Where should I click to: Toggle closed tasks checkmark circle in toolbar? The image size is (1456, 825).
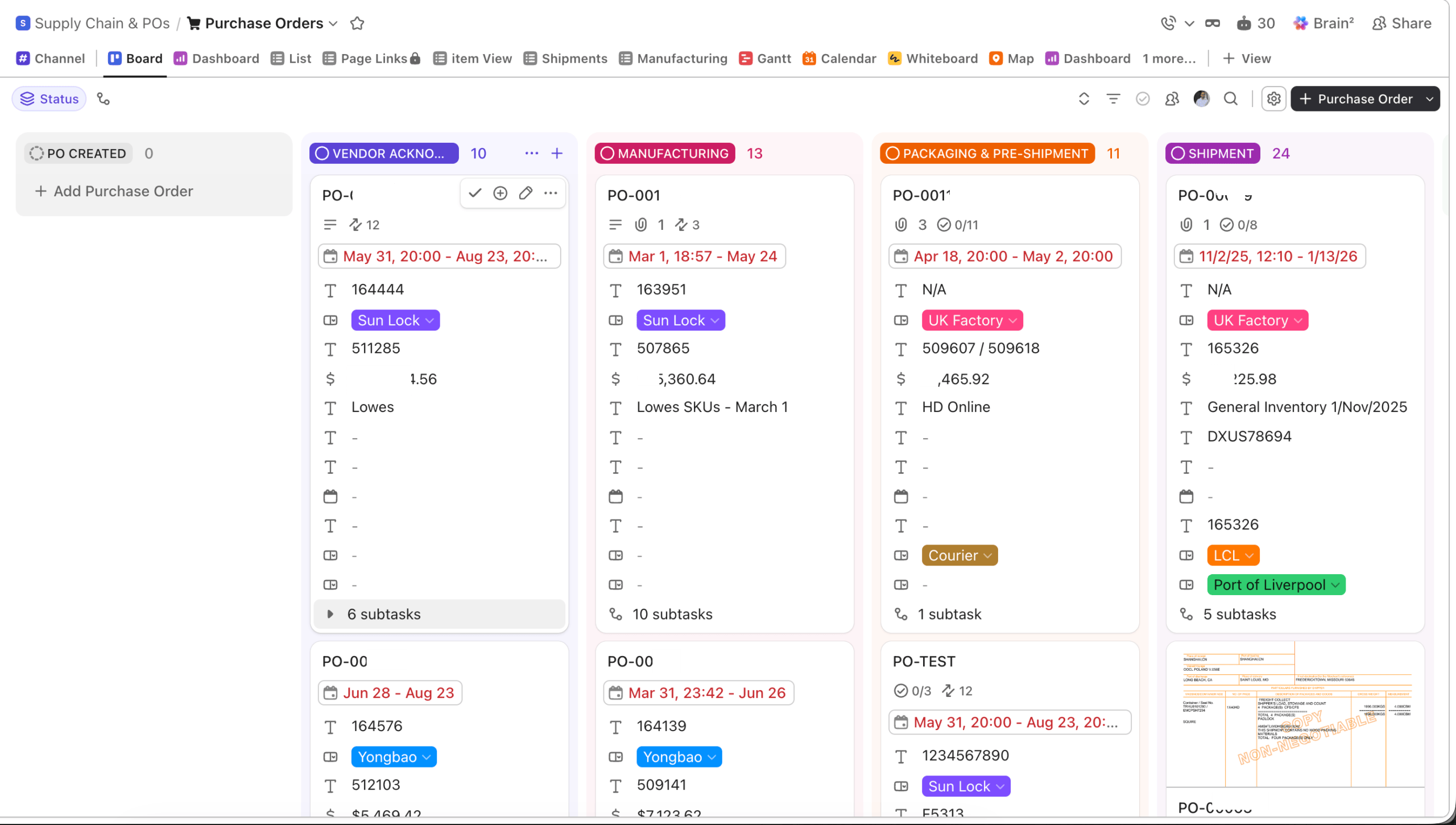pos(1143,99)
